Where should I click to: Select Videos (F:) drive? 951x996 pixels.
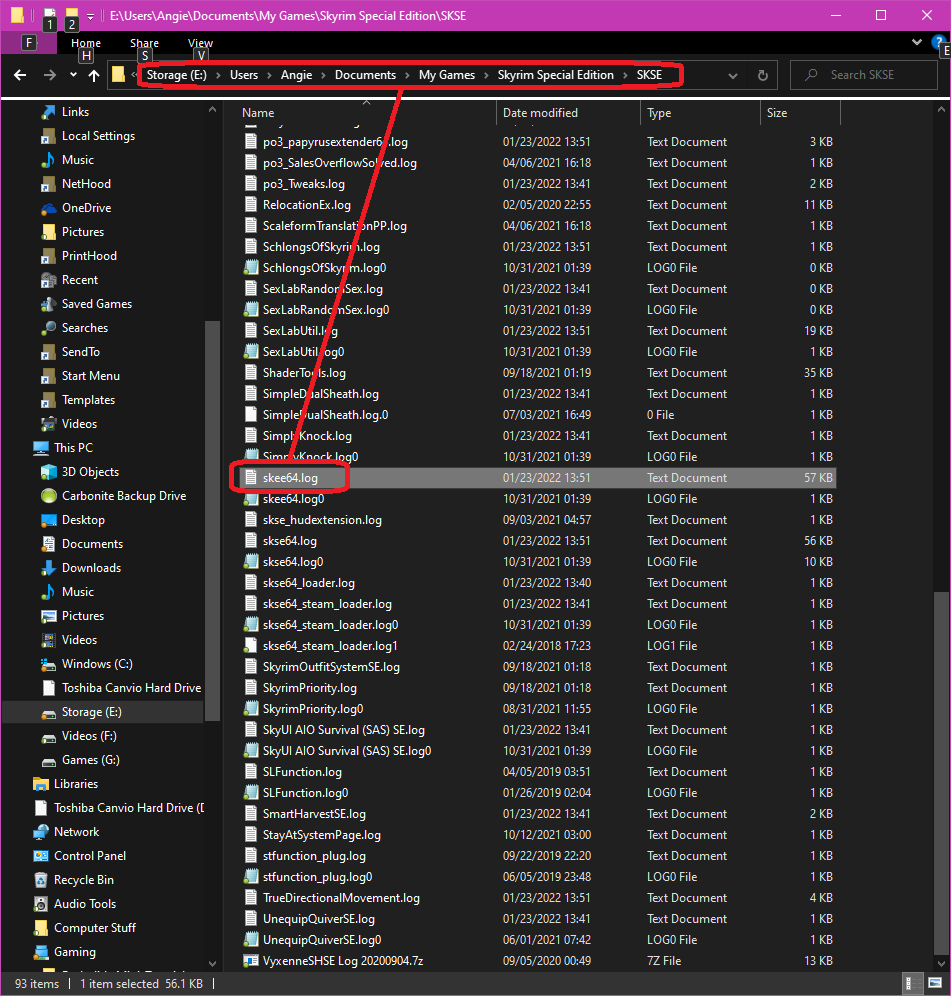(x=89, y=736)
